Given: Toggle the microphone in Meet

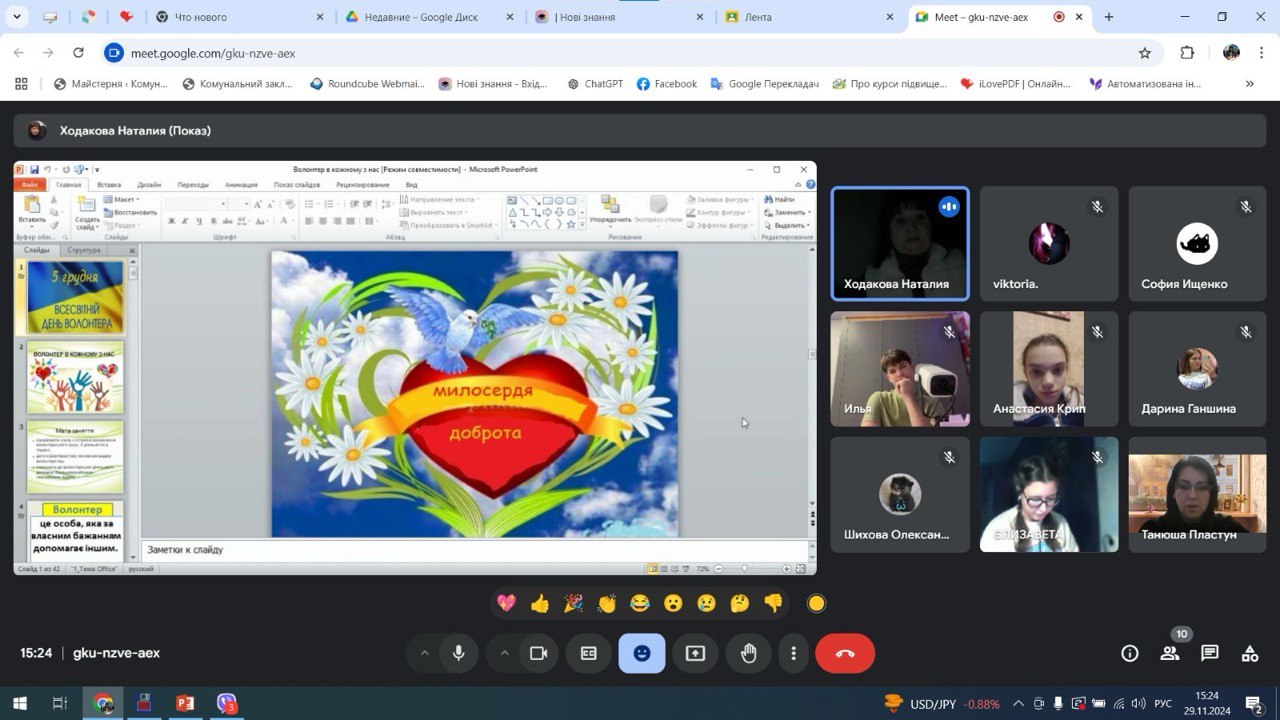Looking at the screenshot, I should point(458,653).
